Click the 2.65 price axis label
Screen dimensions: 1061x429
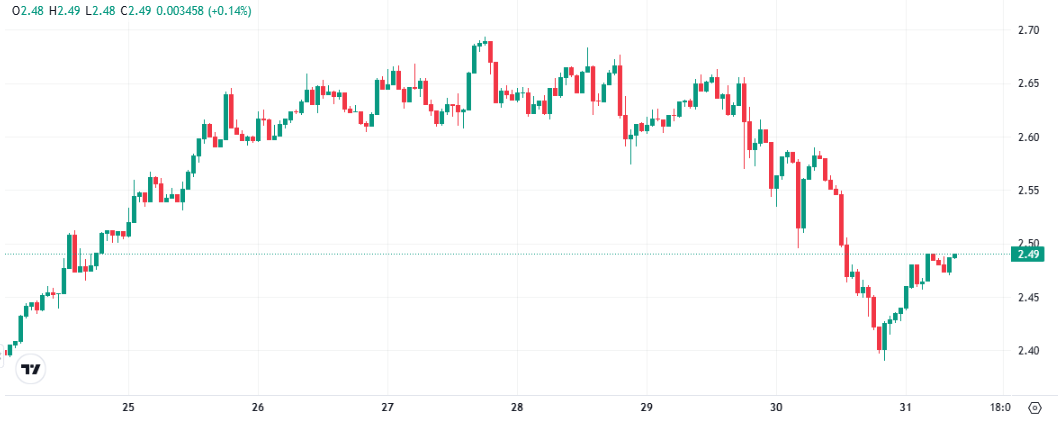(1029, 84)
